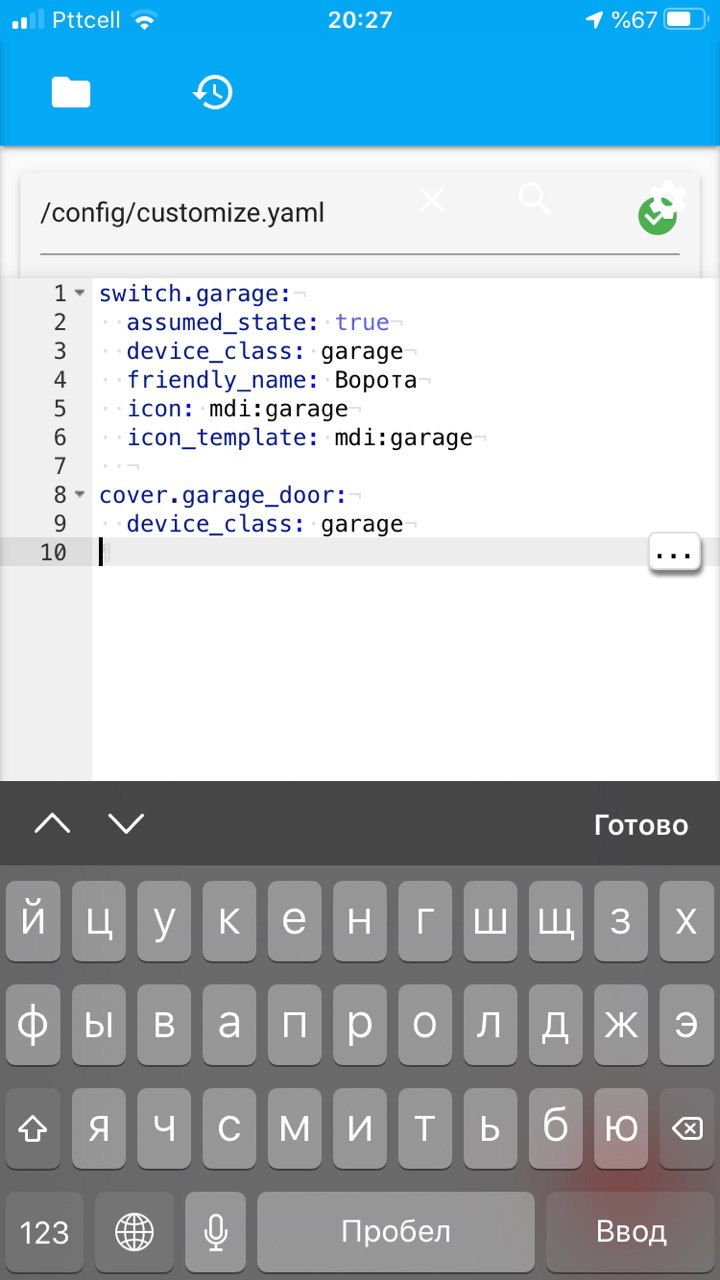Tap the з key
The height and width of the screenshot is (1280, 720).
point(621,921)
